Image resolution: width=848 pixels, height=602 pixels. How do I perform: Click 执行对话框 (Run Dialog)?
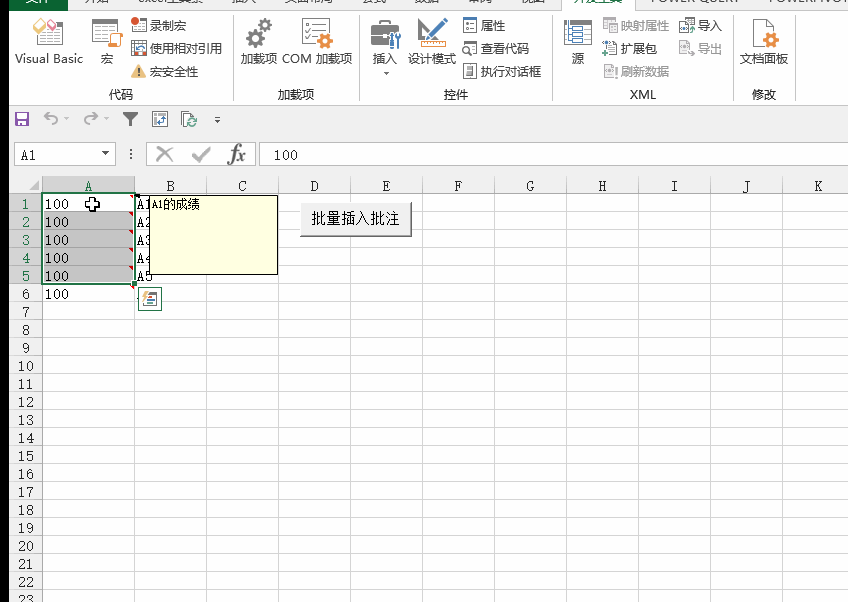499,70
